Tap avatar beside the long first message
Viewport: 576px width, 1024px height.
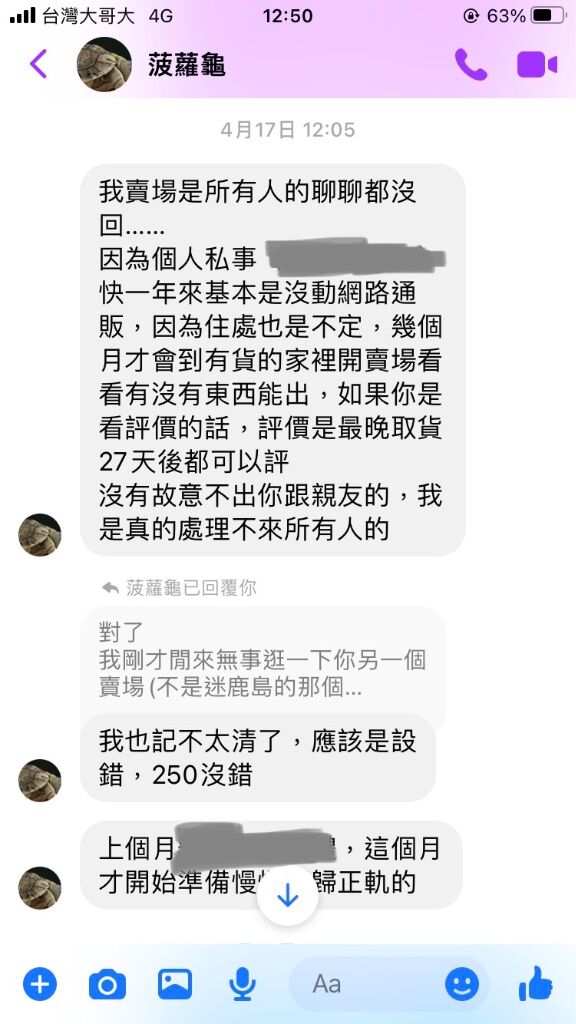39,535
